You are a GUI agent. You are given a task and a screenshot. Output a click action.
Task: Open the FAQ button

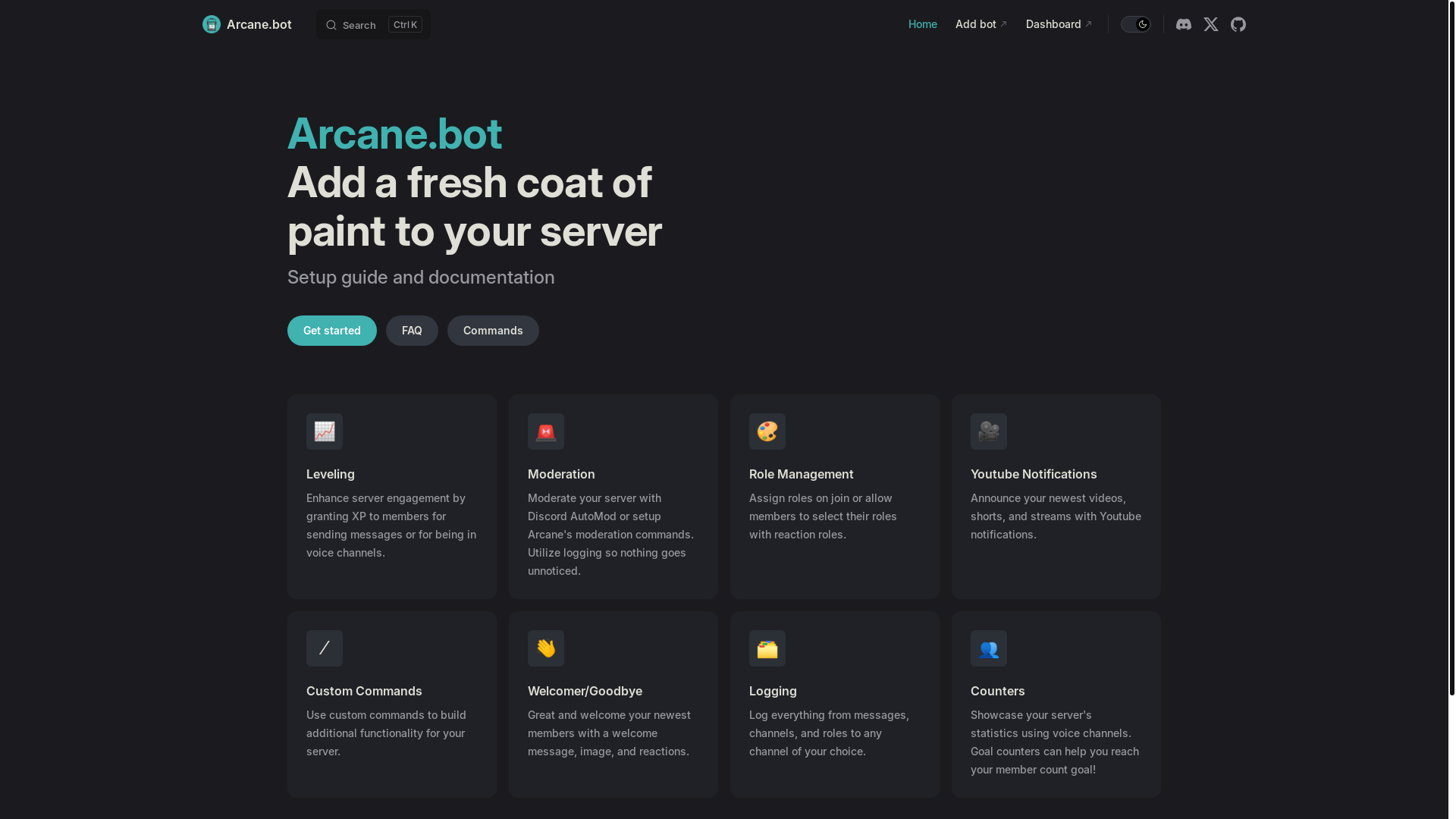[412, 331]
